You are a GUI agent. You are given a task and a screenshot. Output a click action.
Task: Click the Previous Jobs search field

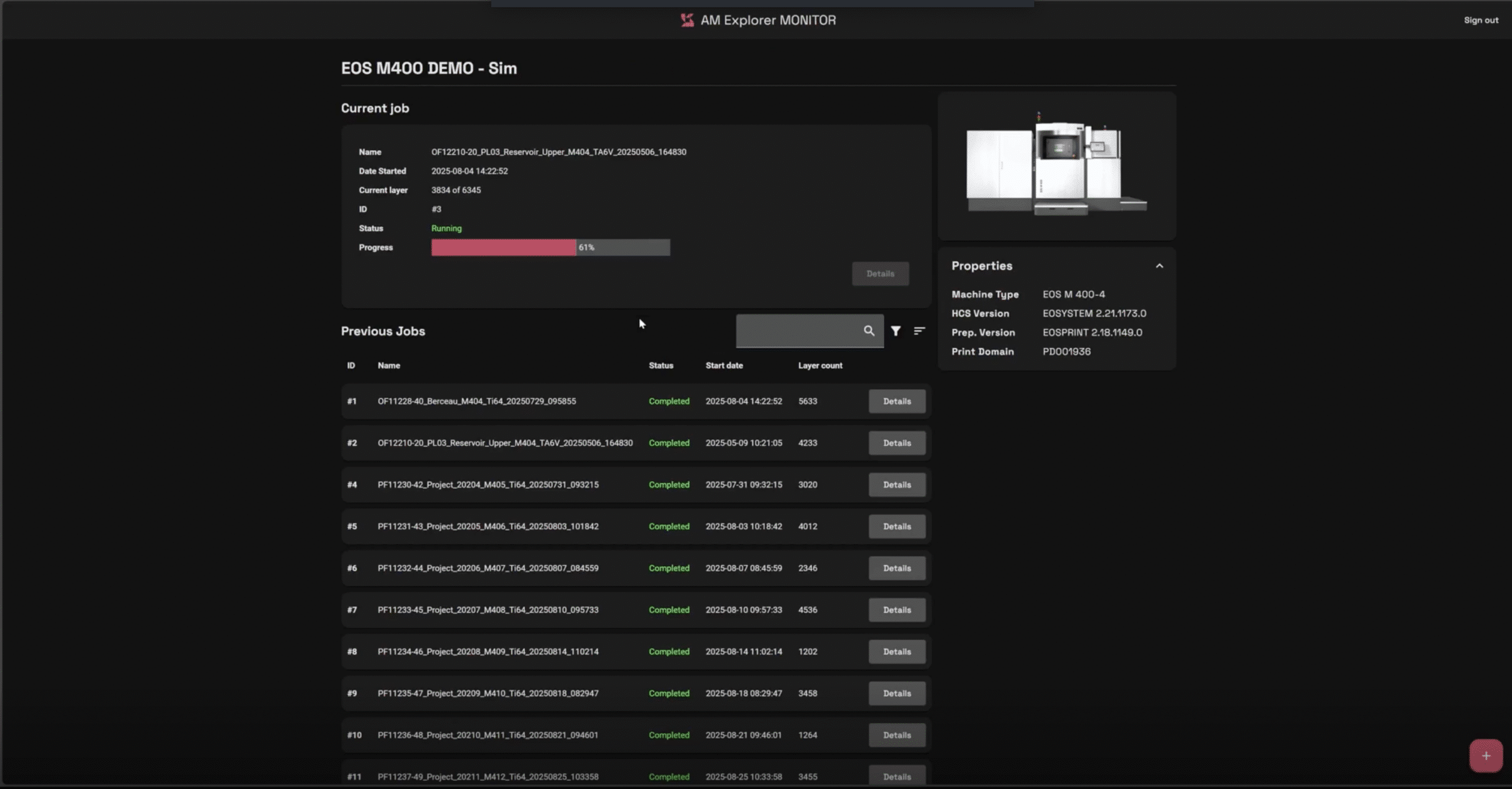tap(797, 331)
